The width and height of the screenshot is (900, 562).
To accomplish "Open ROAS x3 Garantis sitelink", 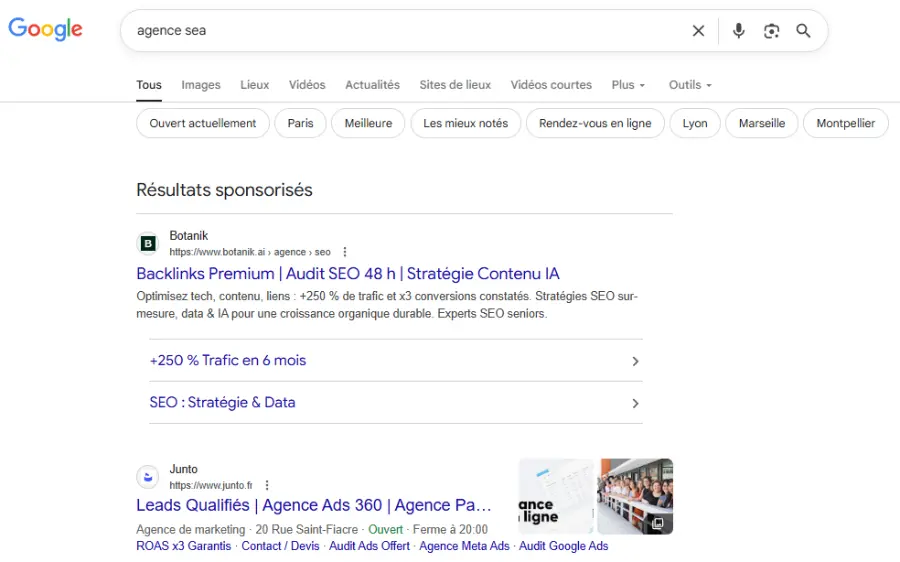I will pyautogui.click(x=184, y=546).
